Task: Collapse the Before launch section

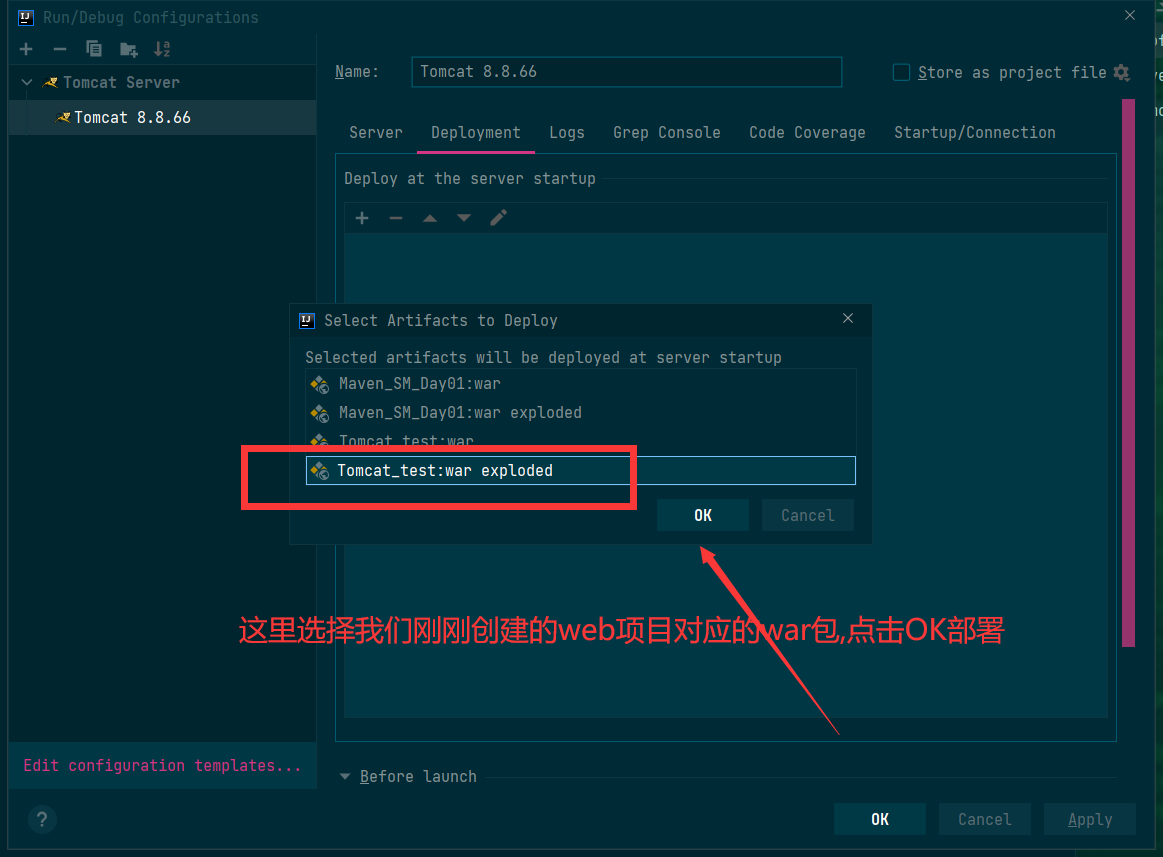Action: tap(345, 777)
